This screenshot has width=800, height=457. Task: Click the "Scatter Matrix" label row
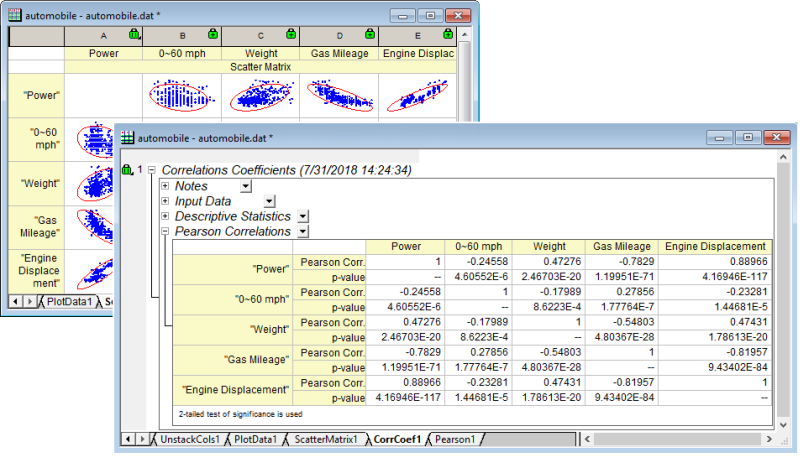[260, 67]
